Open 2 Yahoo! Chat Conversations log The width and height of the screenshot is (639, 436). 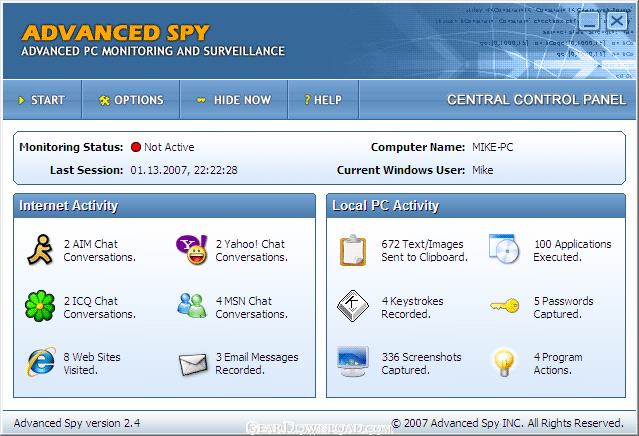pyautogui.click(x=251, y=251)
